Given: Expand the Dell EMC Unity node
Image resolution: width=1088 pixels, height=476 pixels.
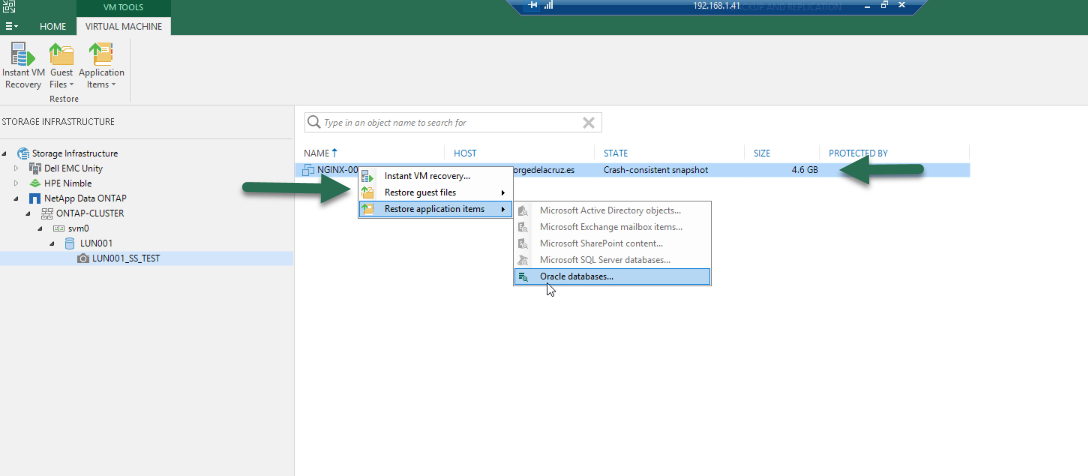Looking at the screenshot, I should pyautogui.click(x=17, y=169).
